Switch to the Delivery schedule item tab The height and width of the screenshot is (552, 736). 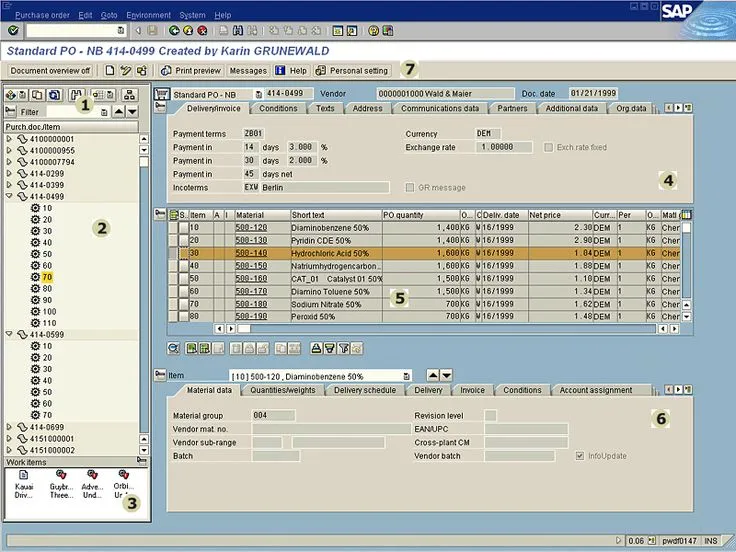pos(365,390)
